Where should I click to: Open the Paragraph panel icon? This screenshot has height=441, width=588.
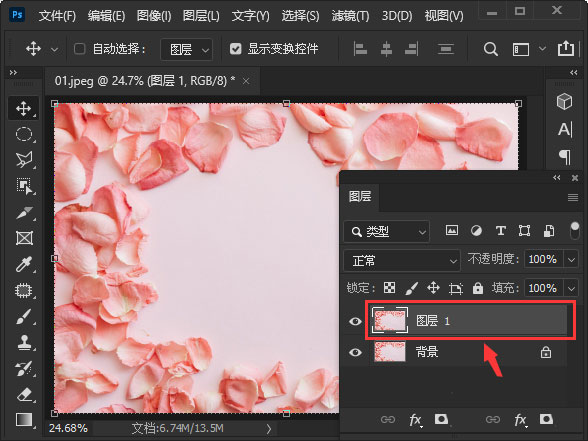[565, 157]
